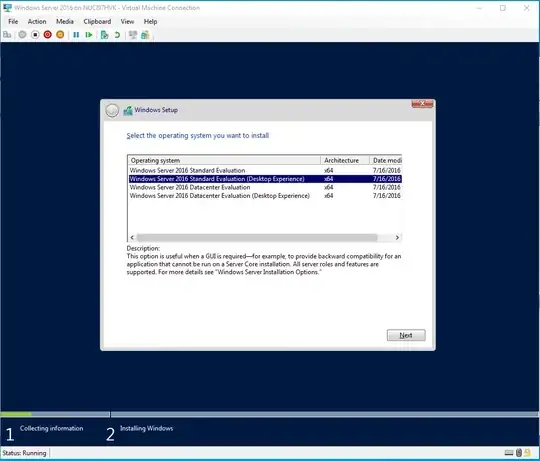Click 7/16/2016 in the Standard Evaluation row
540x461 pixels.
(387, 170)
